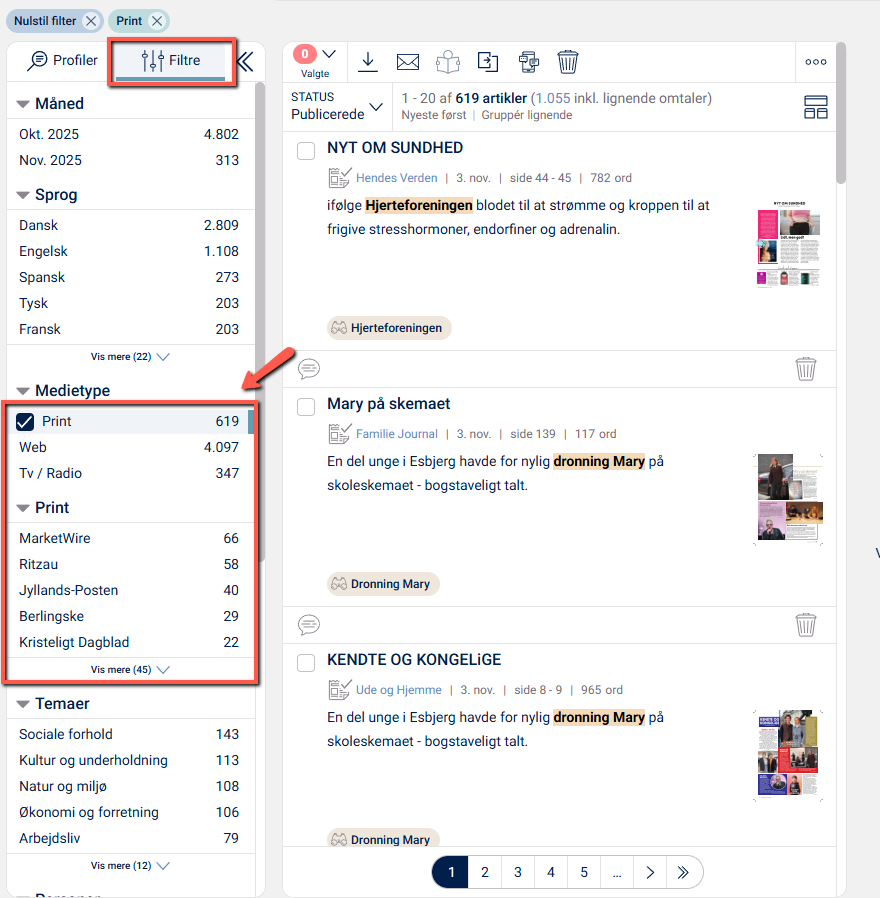
Task: Send articles via the envelope icon
Action: click(408, 62)
